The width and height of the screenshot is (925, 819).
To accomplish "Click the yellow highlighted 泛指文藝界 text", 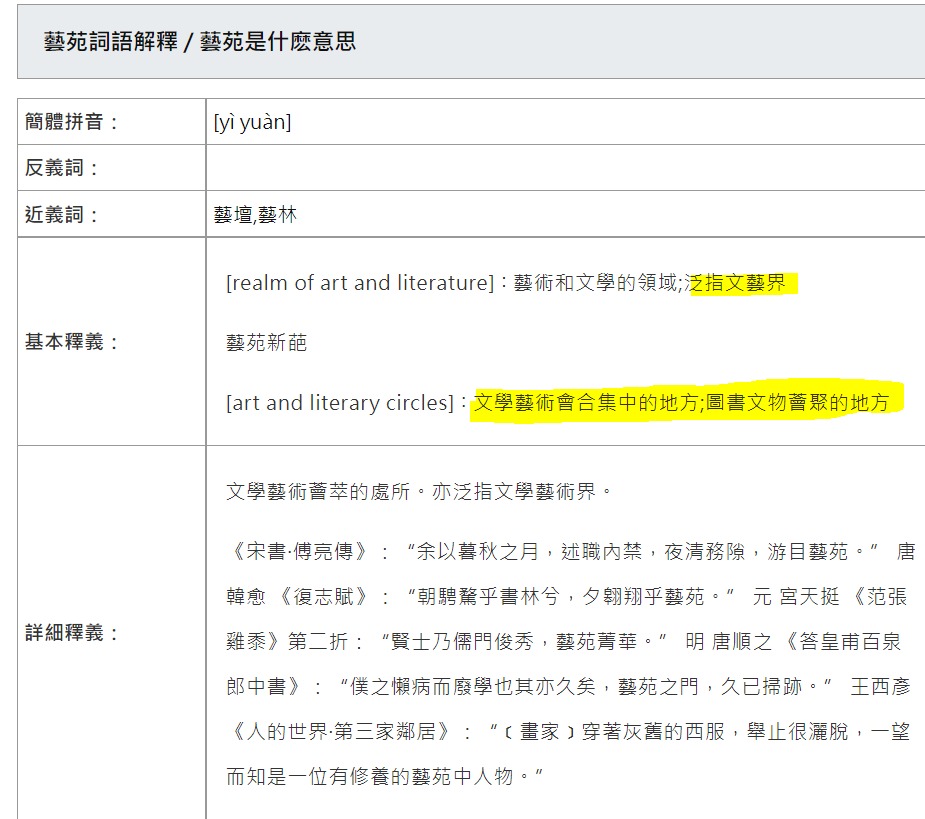I will [x=740, y=283].
